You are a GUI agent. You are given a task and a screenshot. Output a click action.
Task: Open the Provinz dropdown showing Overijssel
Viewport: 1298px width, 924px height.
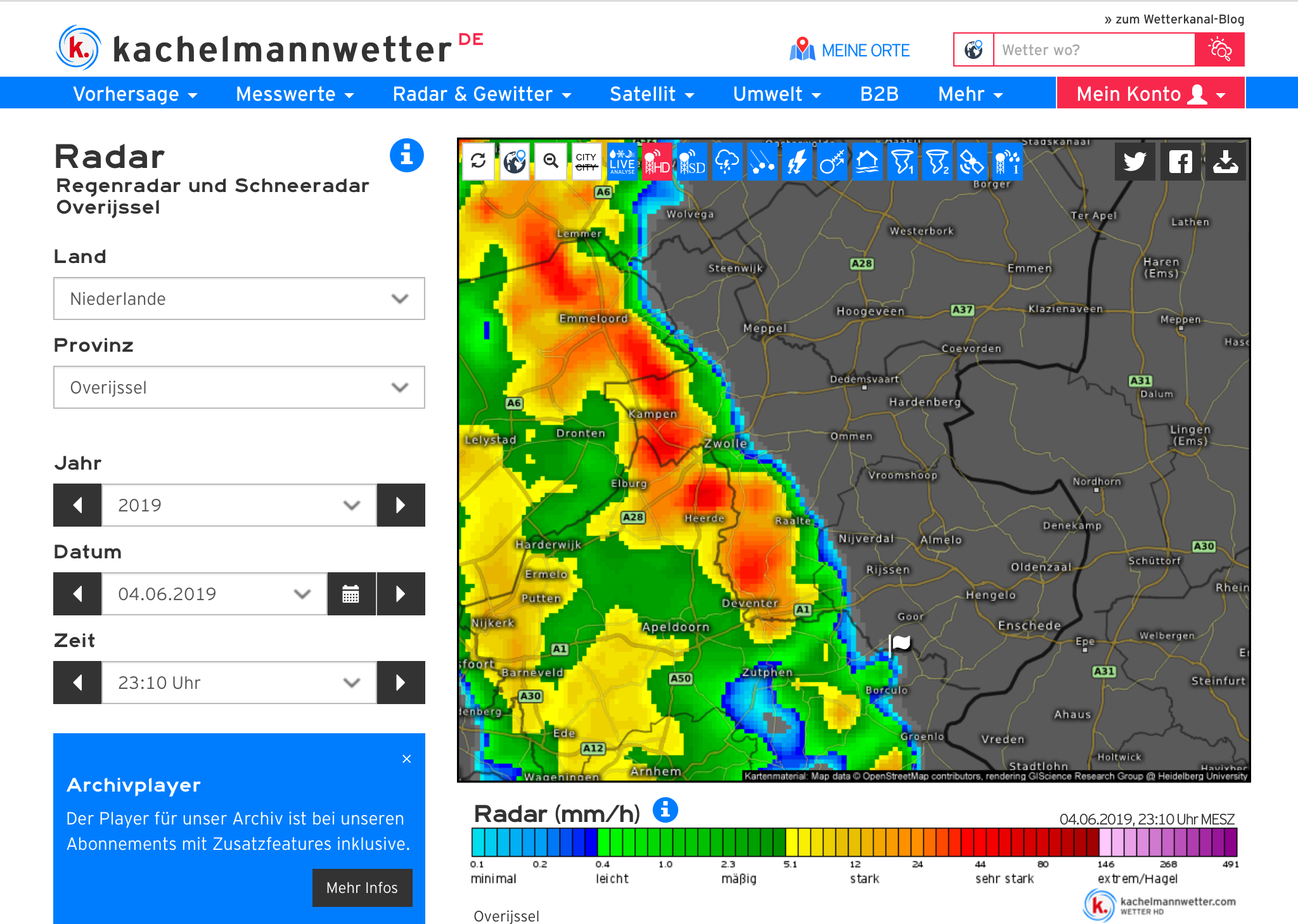[x=239, y=387]
